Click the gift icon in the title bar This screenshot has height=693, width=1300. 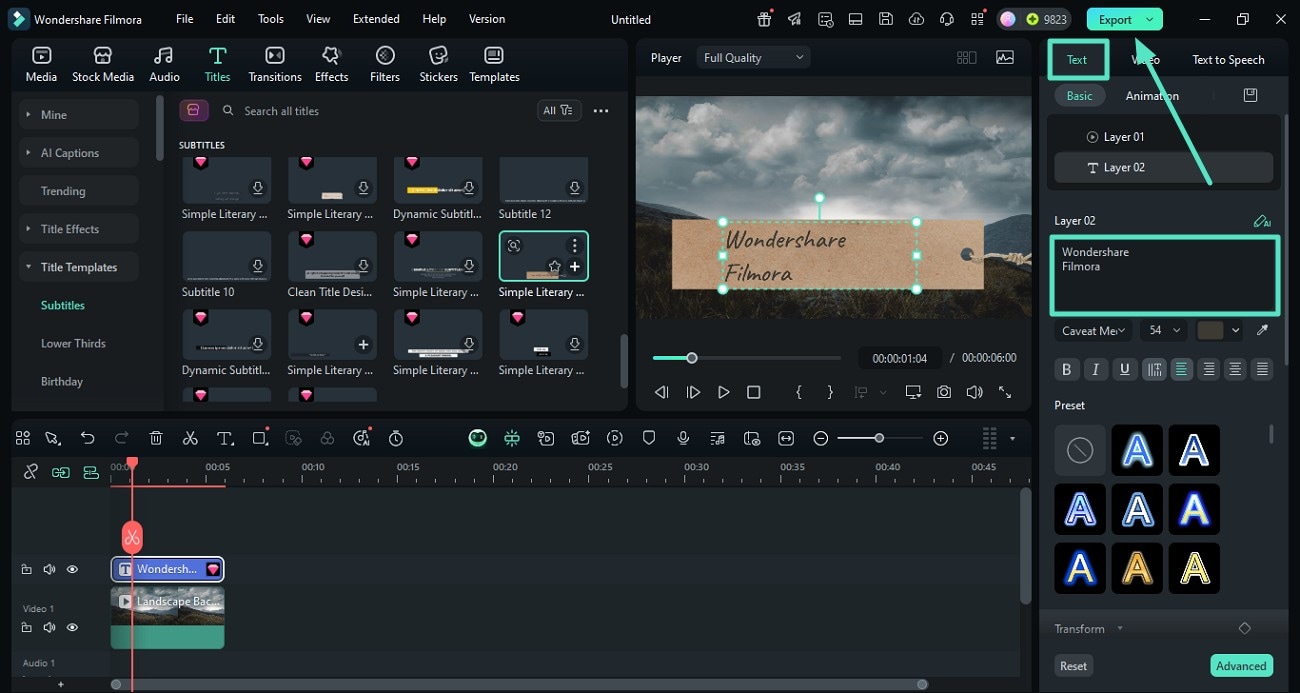pos(764,19)
